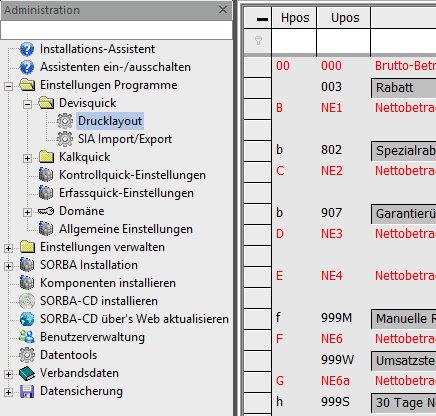Open Erfassquick-Einstellungen

pyautogui.click(x=126, y=193)
